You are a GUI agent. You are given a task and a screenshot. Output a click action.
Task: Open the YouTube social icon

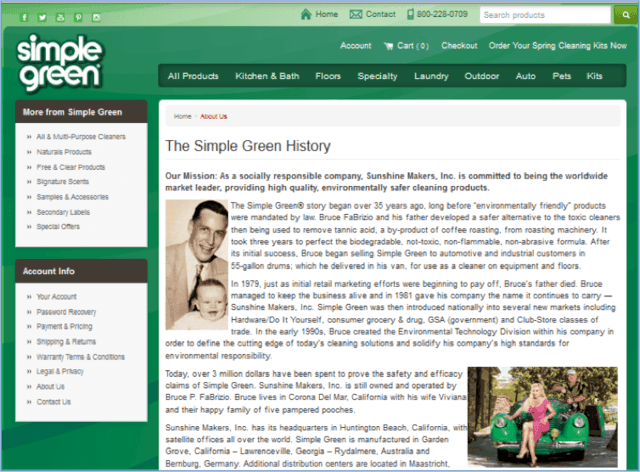pos(60,18)
